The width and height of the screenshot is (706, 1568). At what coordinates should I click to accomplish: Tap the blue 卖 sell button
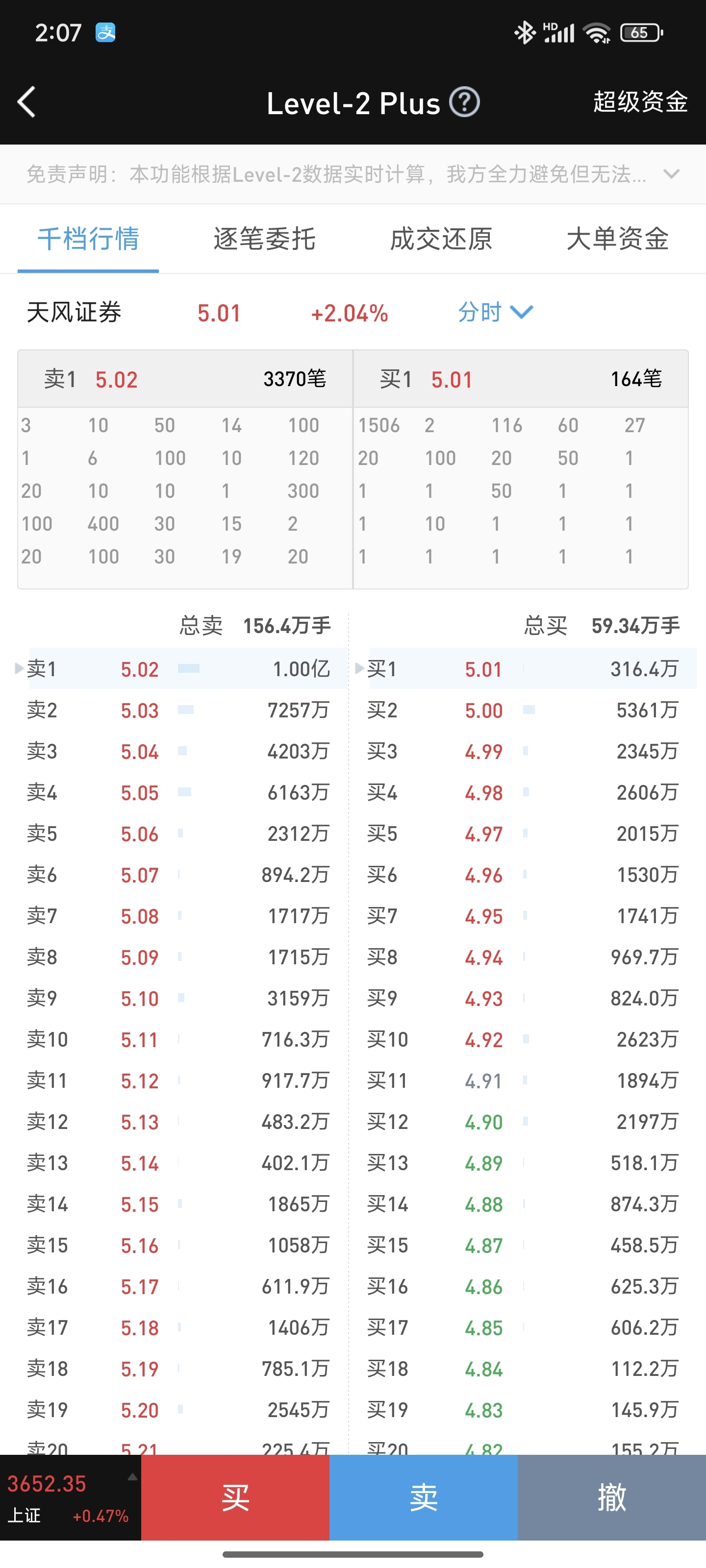pos(424,1497)
